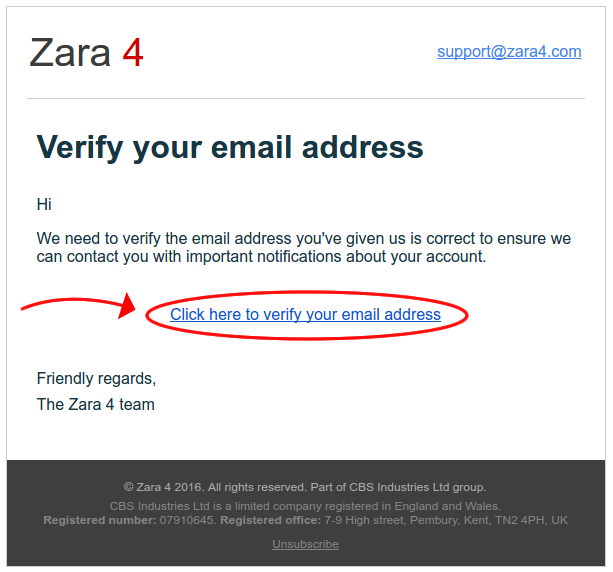Click the copyright symbol in footer

[x=128, y=487]
